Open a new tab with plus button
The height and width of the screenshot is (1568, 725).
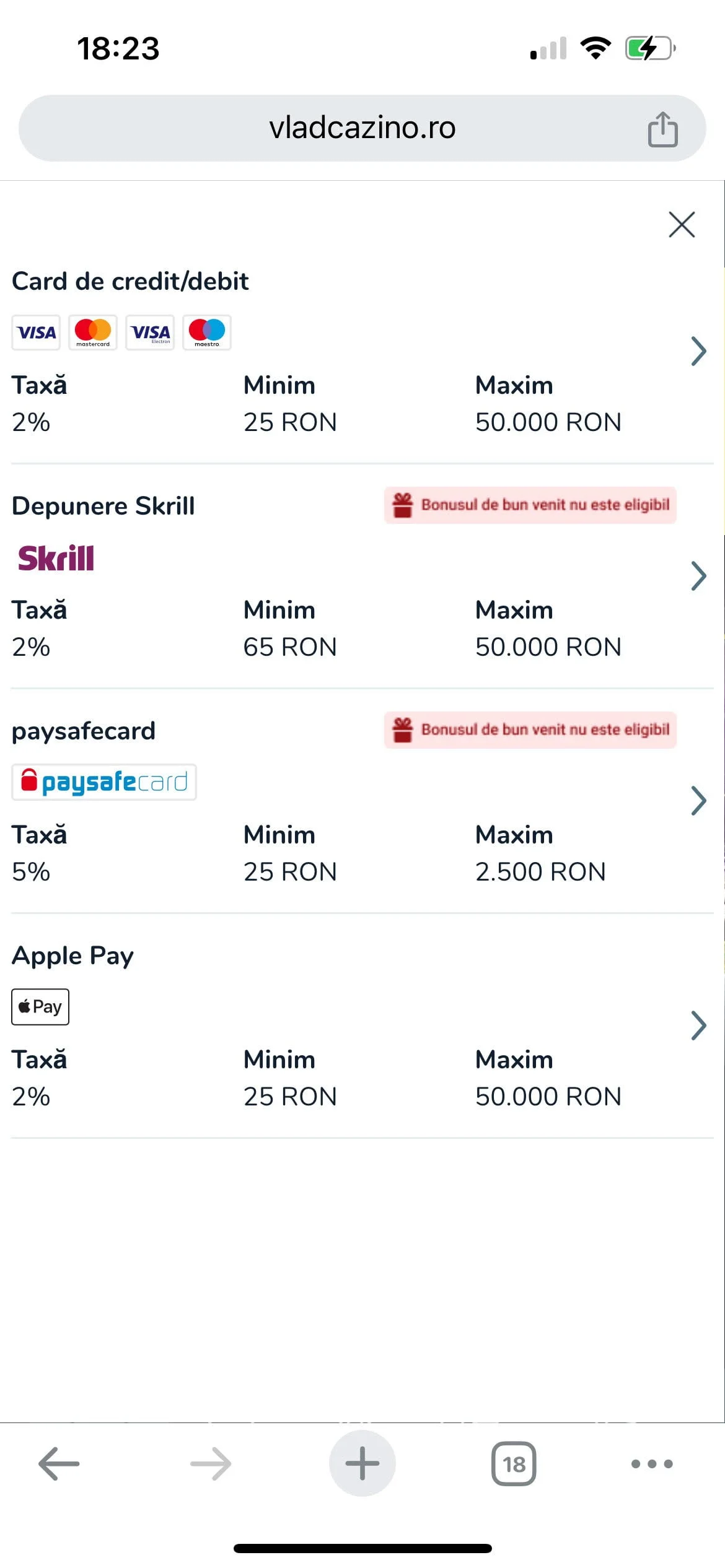coord(362,1464)
